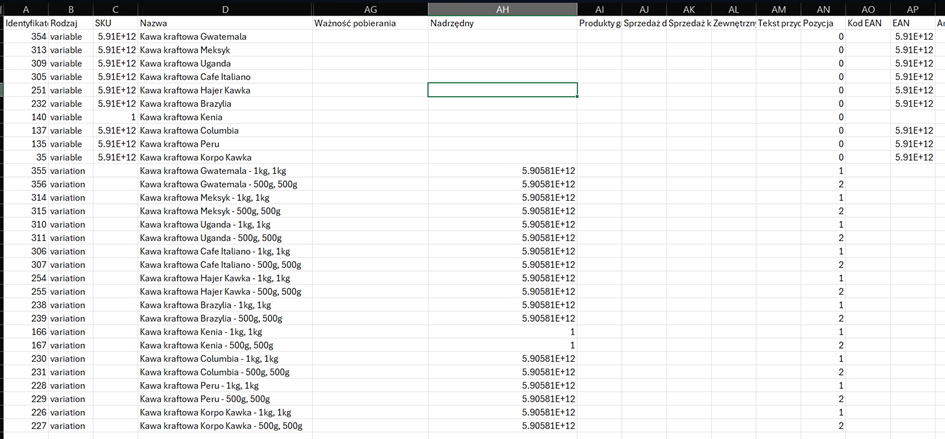Select column AG header

coord(370,9)
